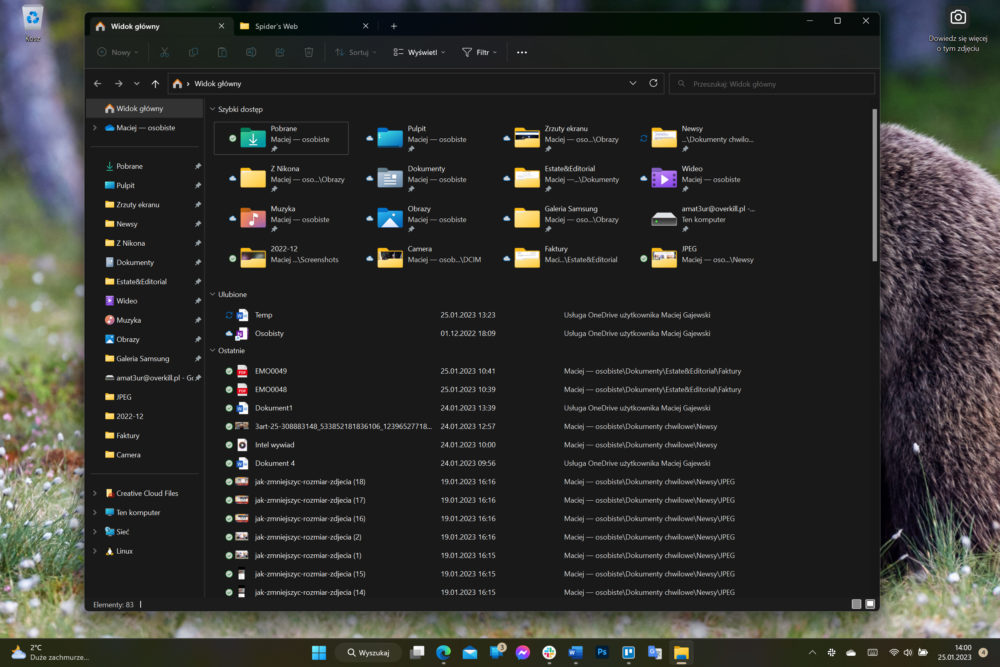
Task: Select Maciej — osobiste in navigation pane
Action: (145, 128)
